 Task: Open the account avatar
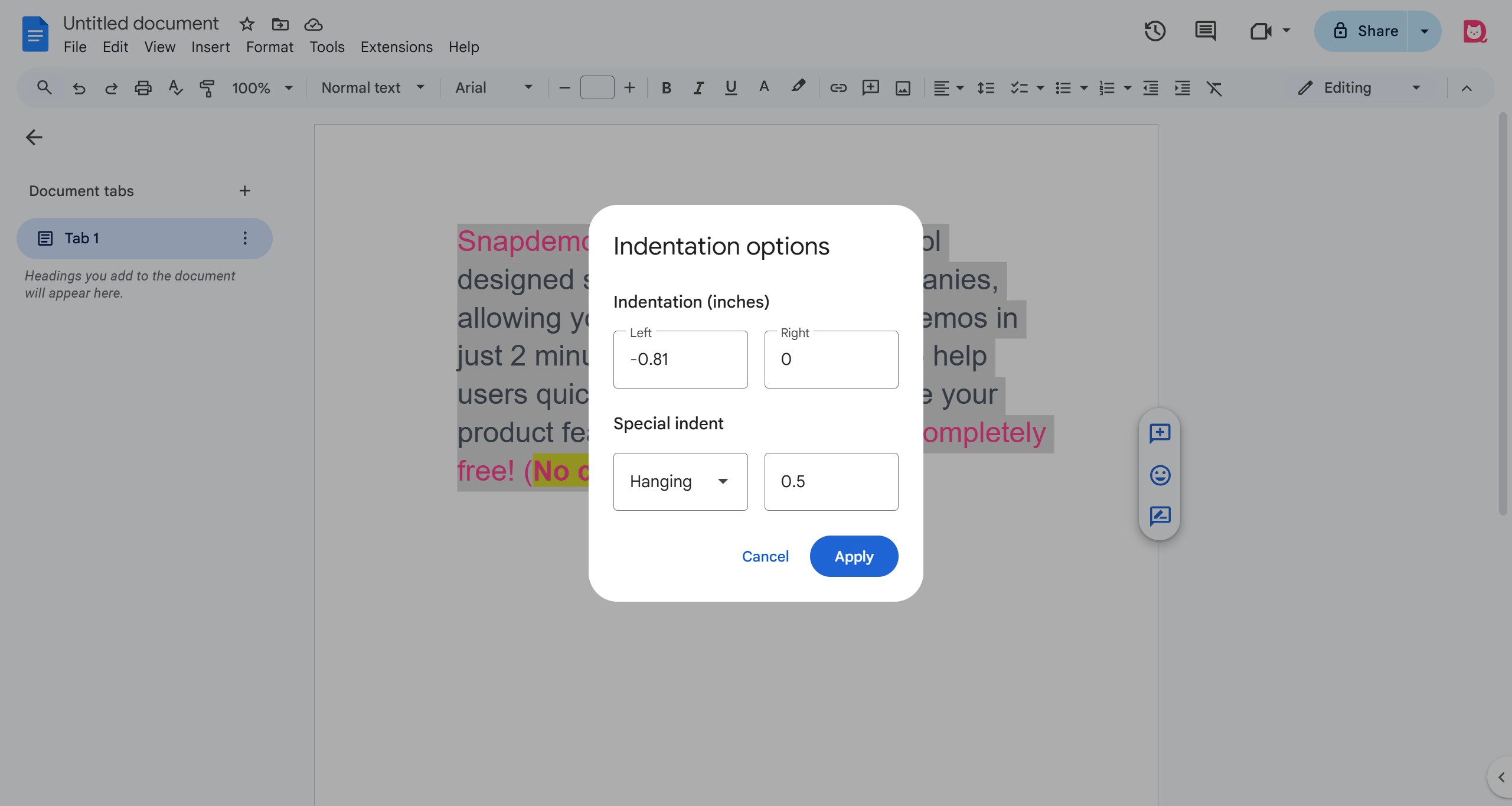(1474, 31)
